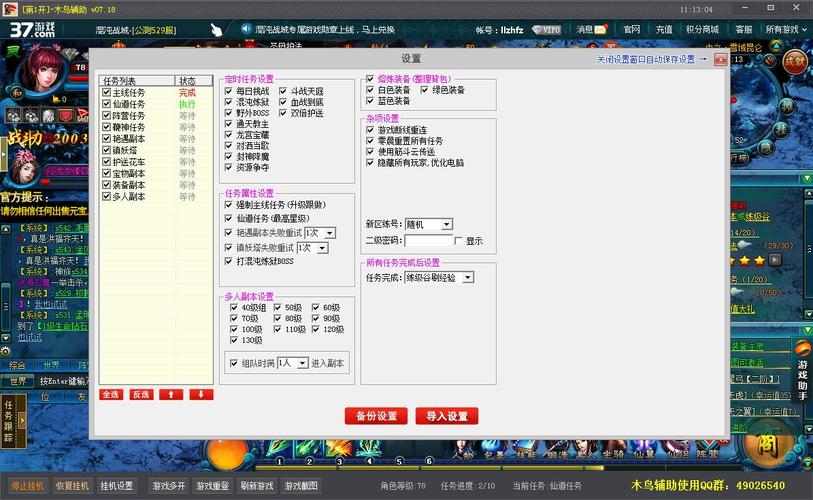Click the VIP0 diamond badge

pos(546,30)
